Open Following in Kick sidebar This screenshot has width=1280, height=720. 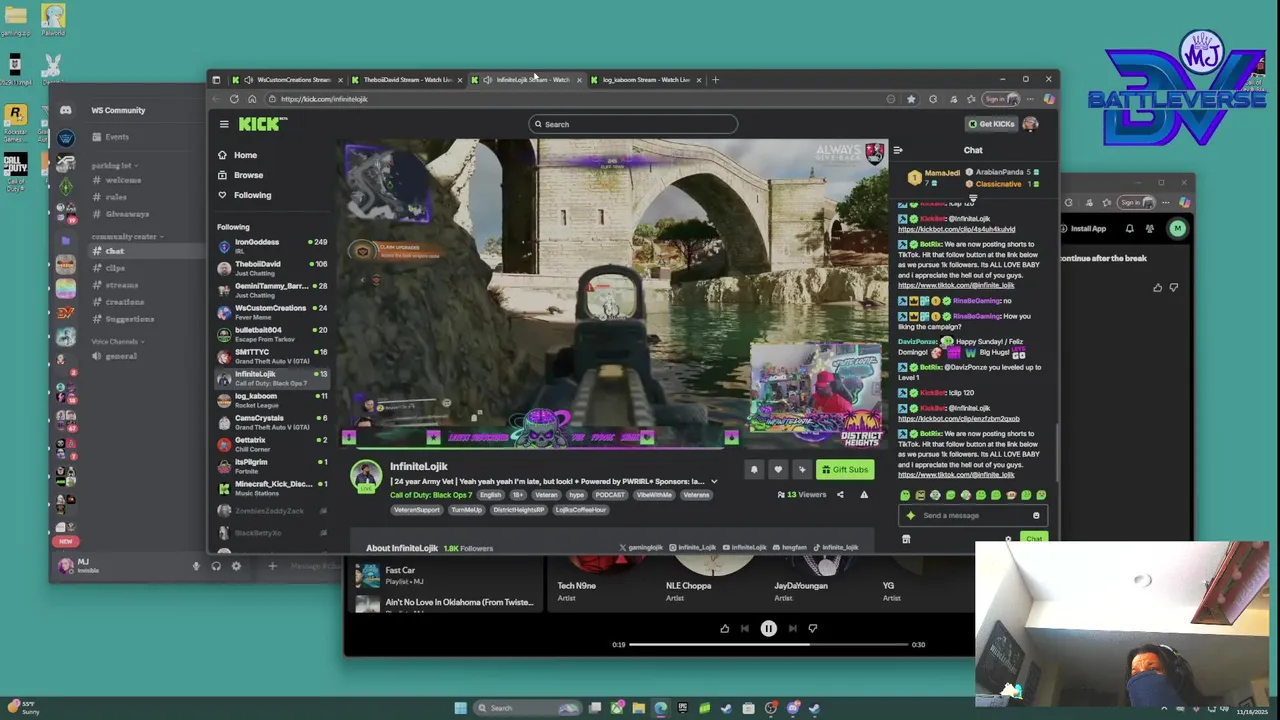pyautogui.click(x=252, y=195)
